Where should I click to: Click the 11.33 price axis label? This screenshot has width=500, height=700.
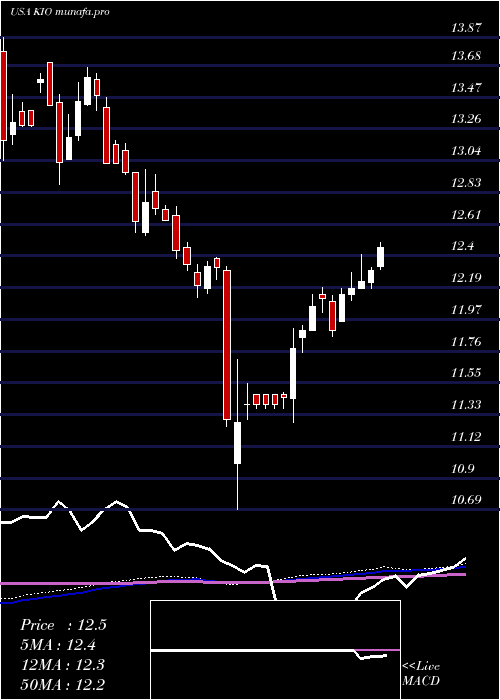pos(466,405)
